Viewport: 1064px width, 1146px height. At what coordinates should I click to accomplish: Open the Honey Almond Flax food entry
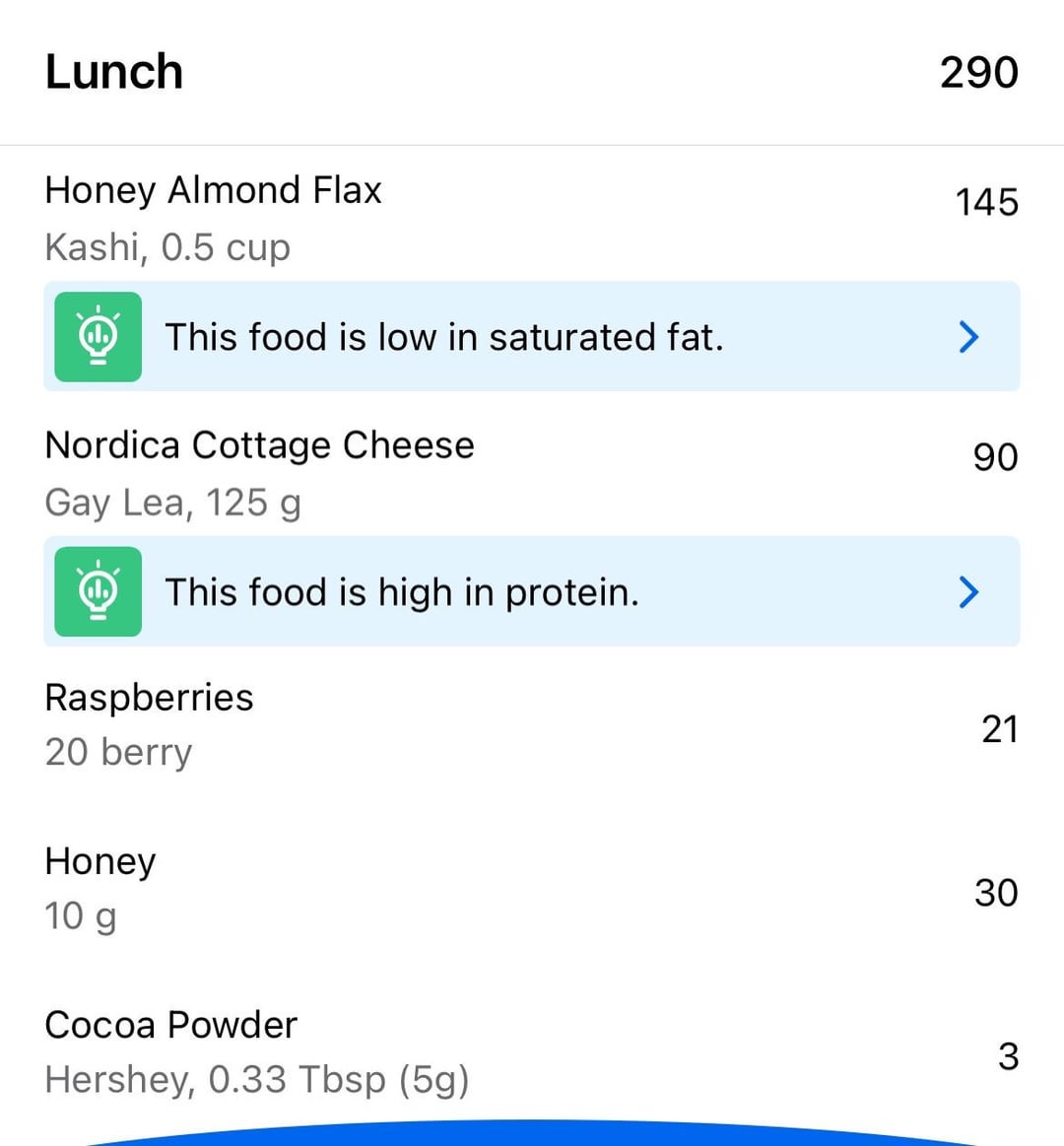532,217
